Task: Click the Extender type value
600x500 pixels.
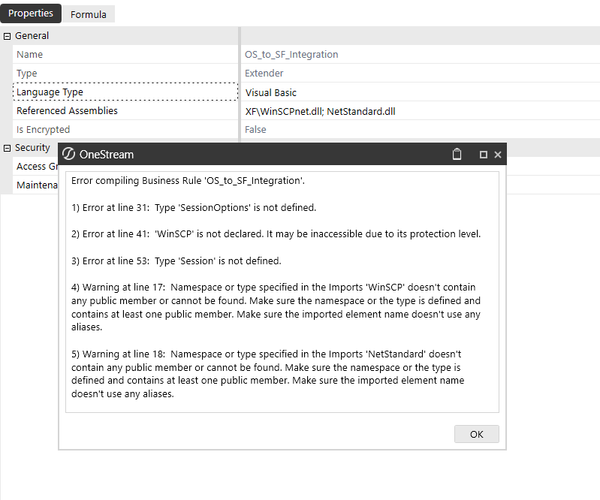Action: tap(264, 73)
